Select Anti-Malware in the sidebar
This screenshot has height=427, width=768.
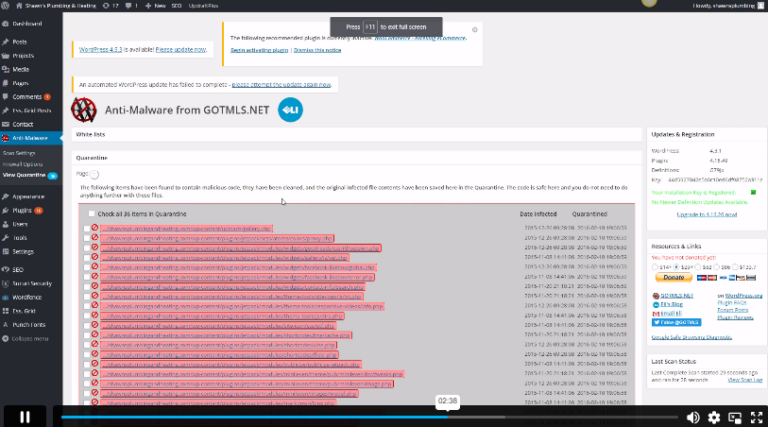pos(30,138)
